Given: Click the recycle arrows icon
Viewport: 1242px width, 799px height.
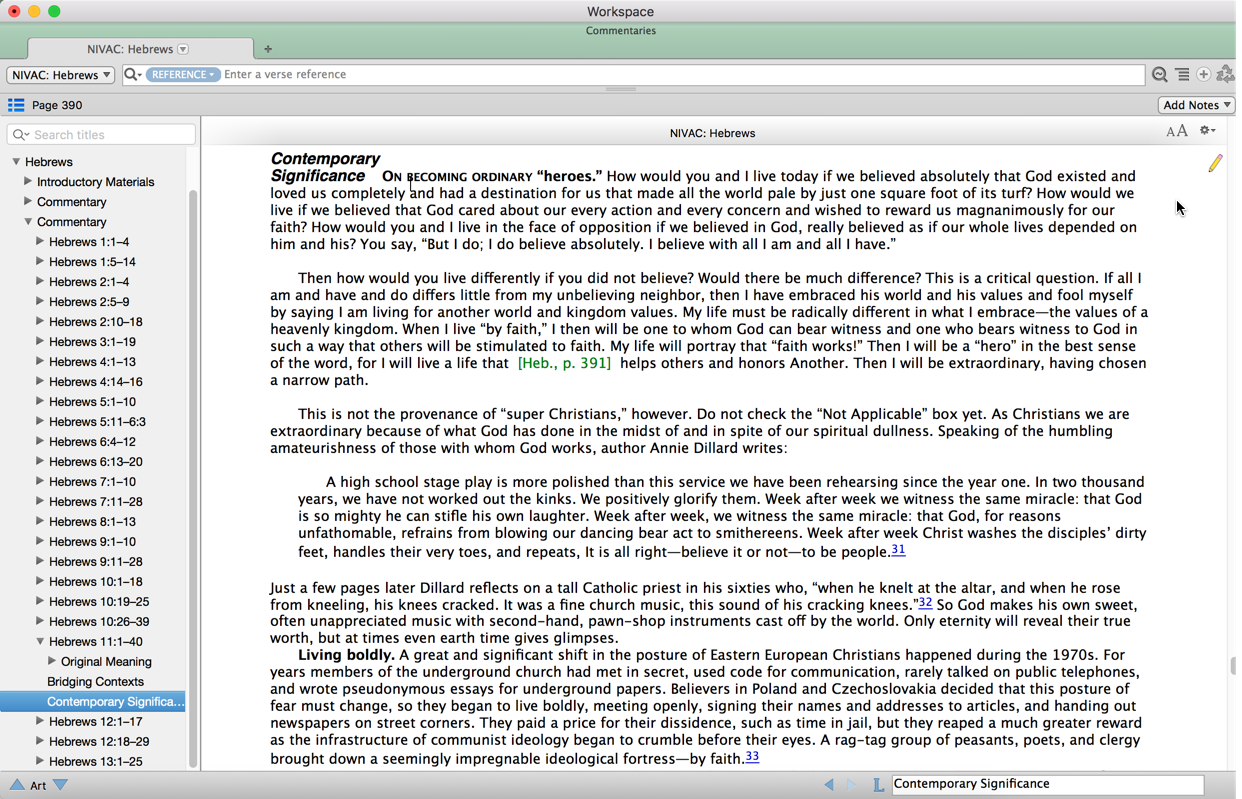Looking at the screenshot, I should (1225, 75).
